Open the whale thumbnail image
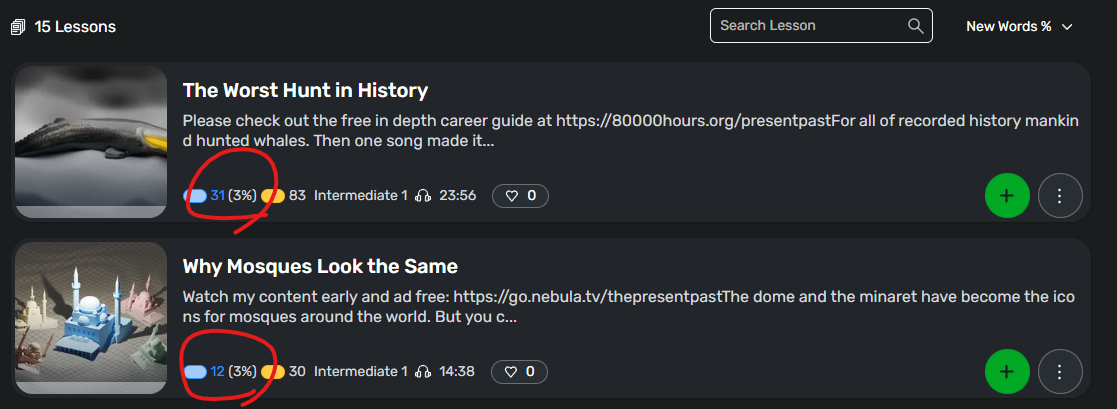 tap(90, 142)
